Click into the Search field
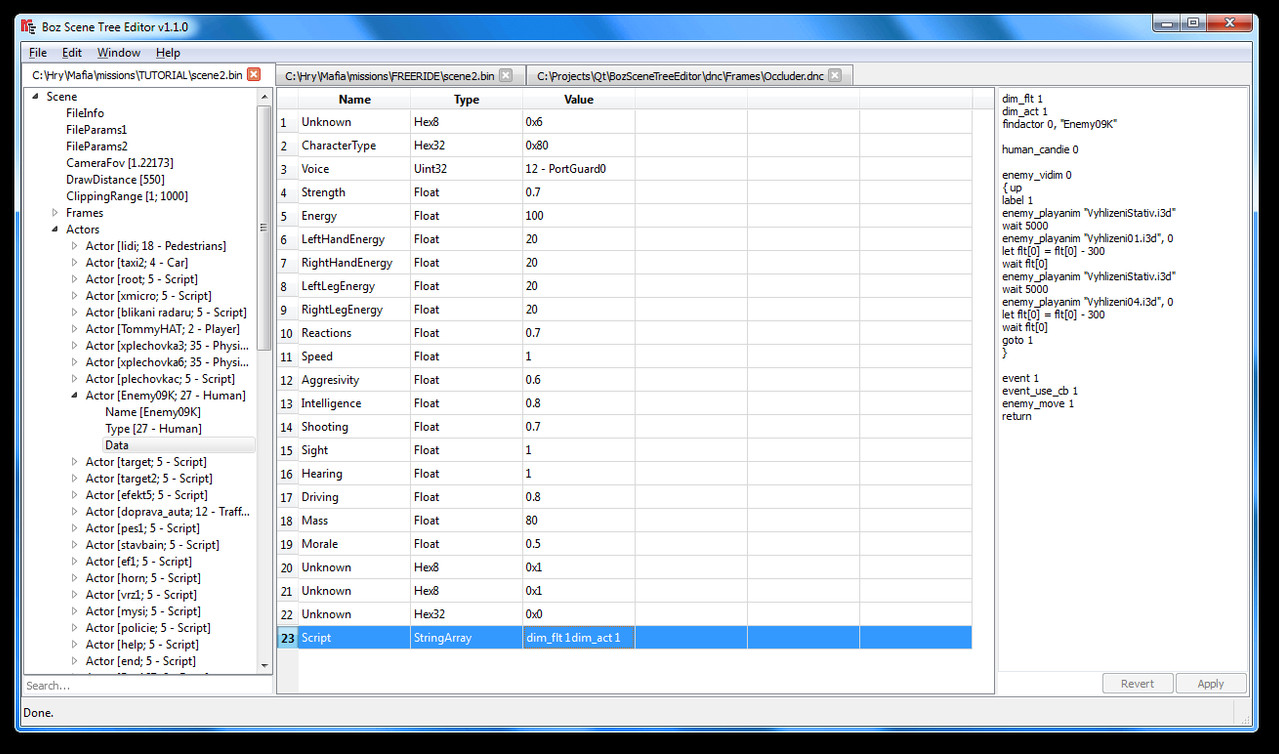Viewport: 1279px width, 754px height. coord(140,686)
